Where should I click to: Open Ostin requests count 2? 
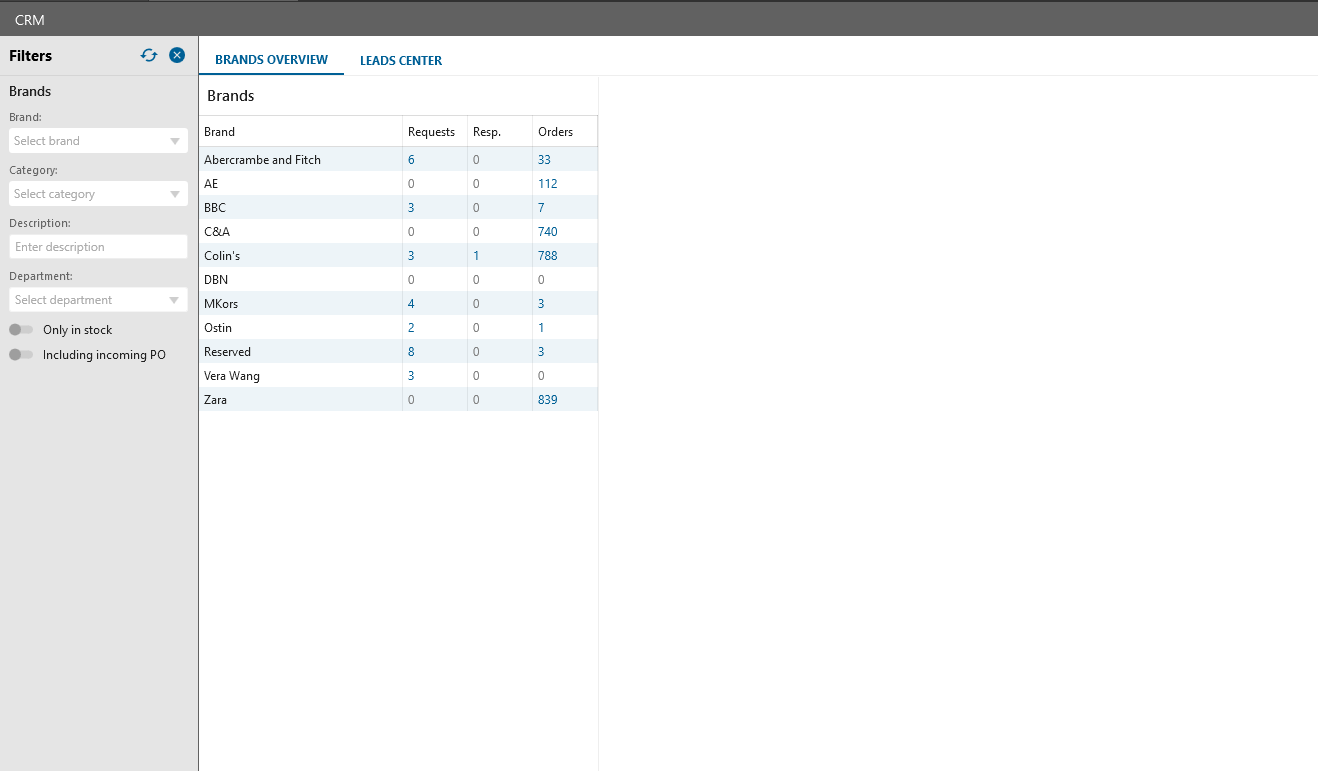click(x=411, y=328)
